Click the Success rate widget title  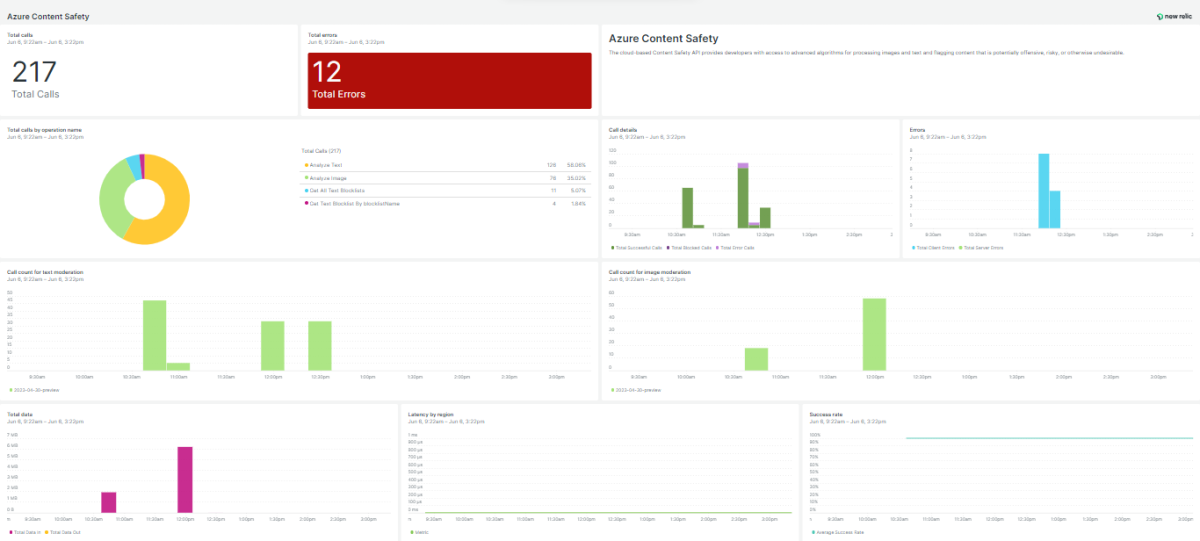pos(824,413)
